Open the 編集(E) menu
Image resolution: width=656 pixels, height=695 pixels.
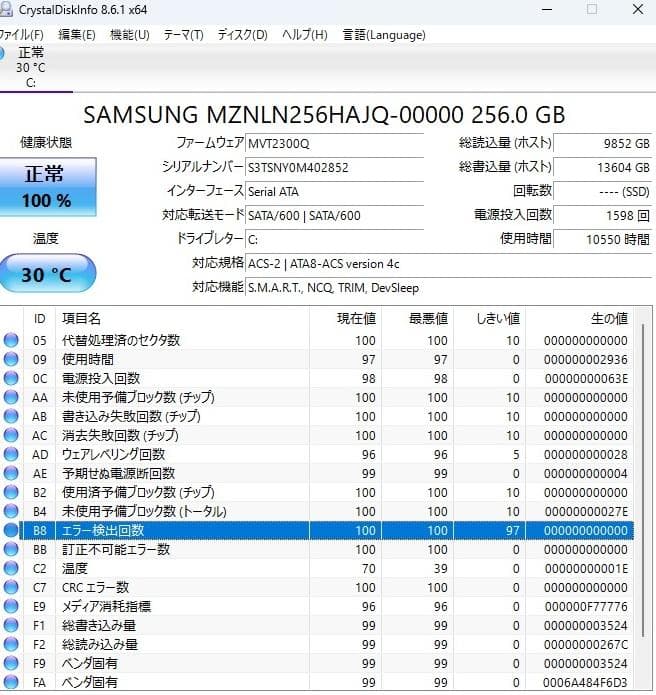[x=77, y=35]
